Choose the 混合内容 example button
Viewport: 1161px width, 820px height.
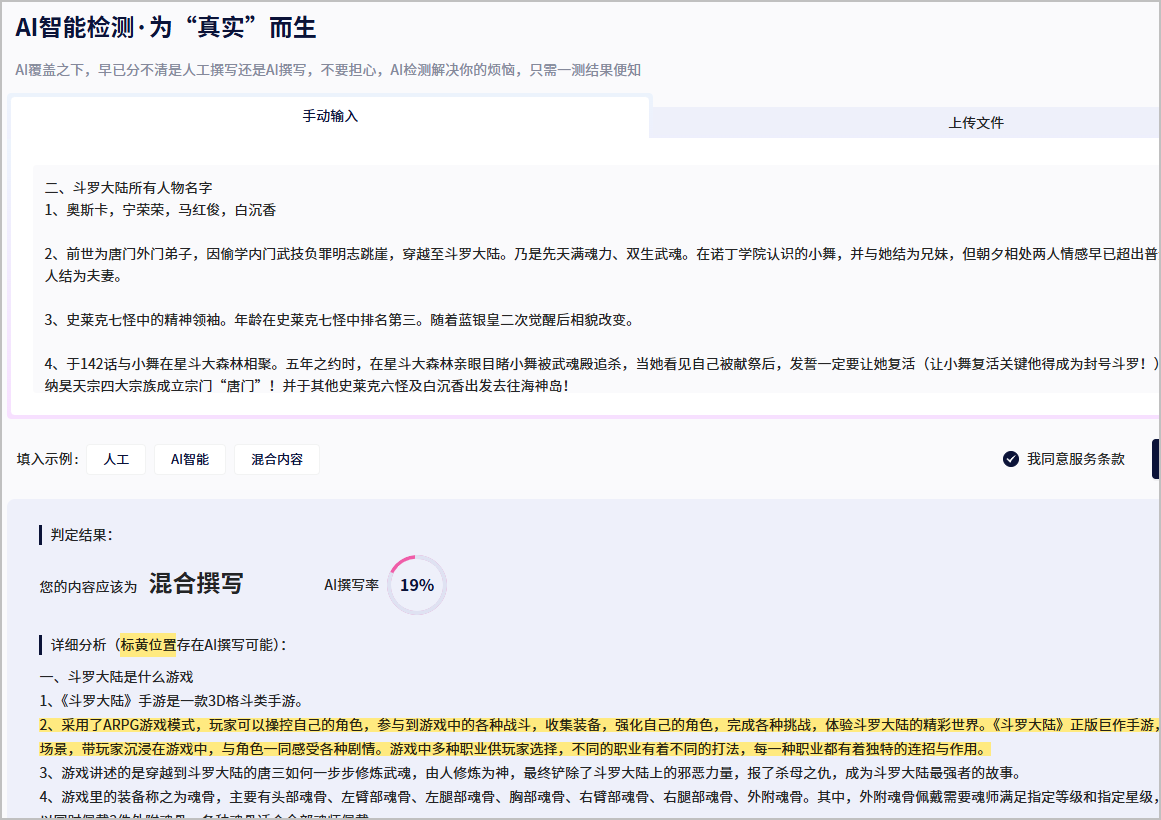pyautogui.click(x=276, y=459)
